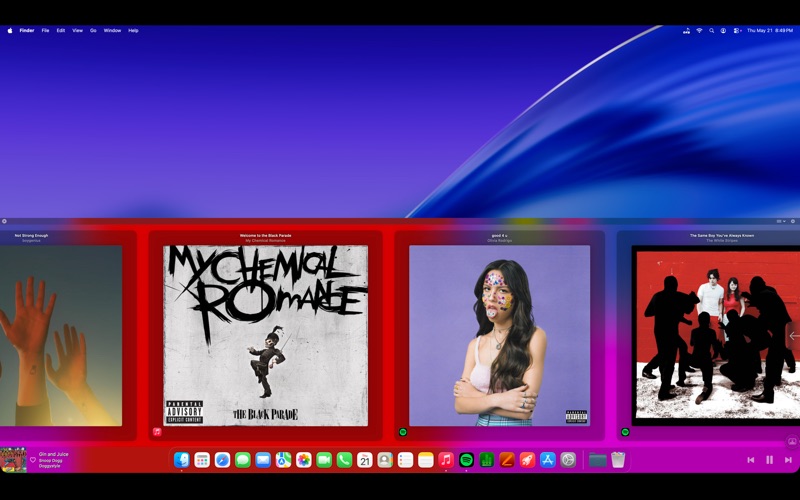Open the Finder menu in the menu bar
This screenshot has width=800, height=500.
click(27, 31)
